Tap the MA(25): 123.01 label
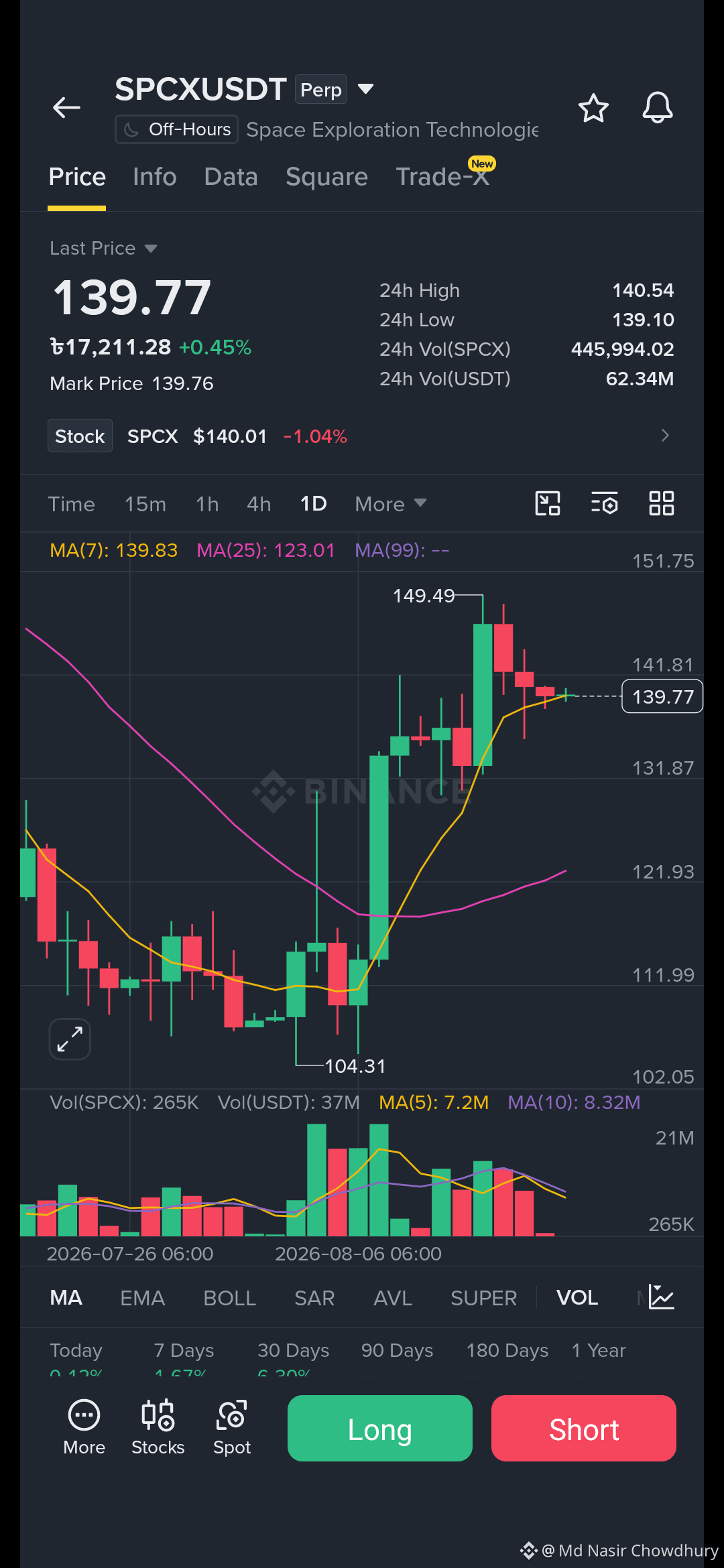 coord(265,550)
